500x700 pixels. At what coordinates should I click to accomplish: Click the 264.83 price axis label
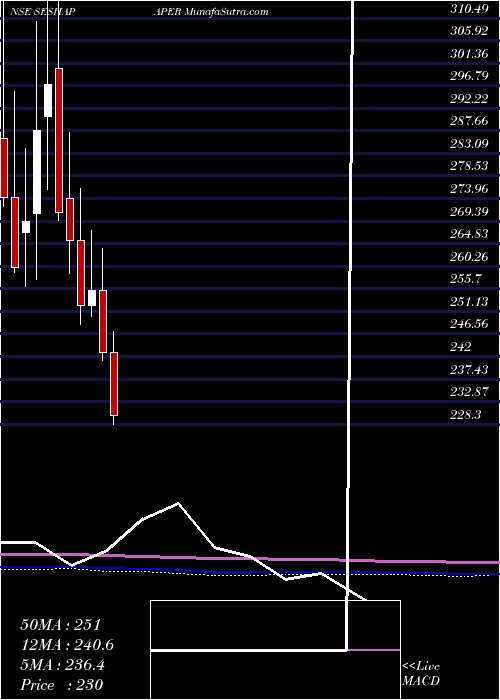pos(468,234)
